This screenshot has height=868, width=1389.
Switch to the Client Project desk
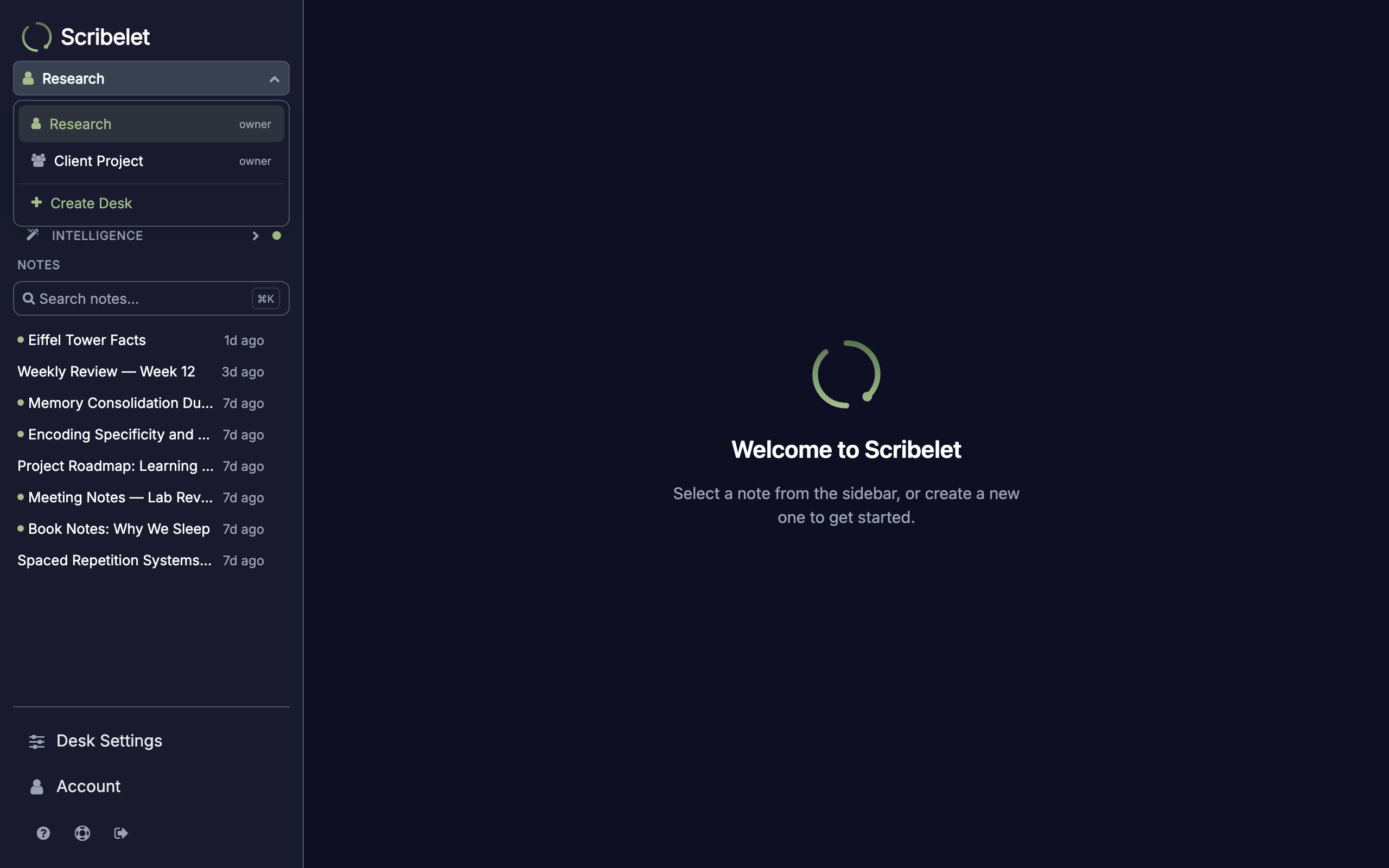pos(151,161)
